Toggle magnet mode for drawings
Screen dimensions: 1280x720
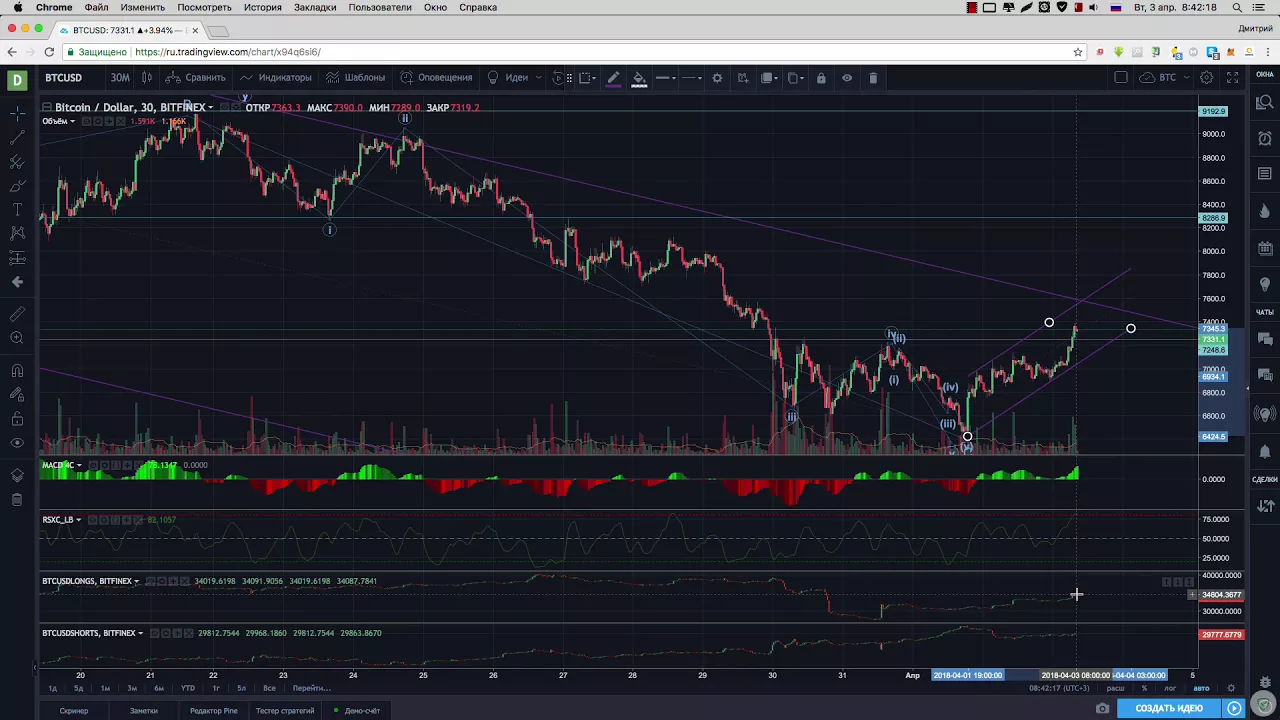click(x=17, y=371)
